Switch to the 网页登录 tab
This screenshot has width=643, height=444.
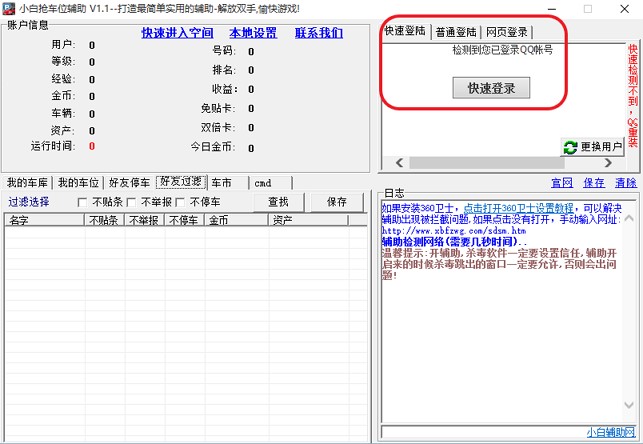[x=506, y=32]
